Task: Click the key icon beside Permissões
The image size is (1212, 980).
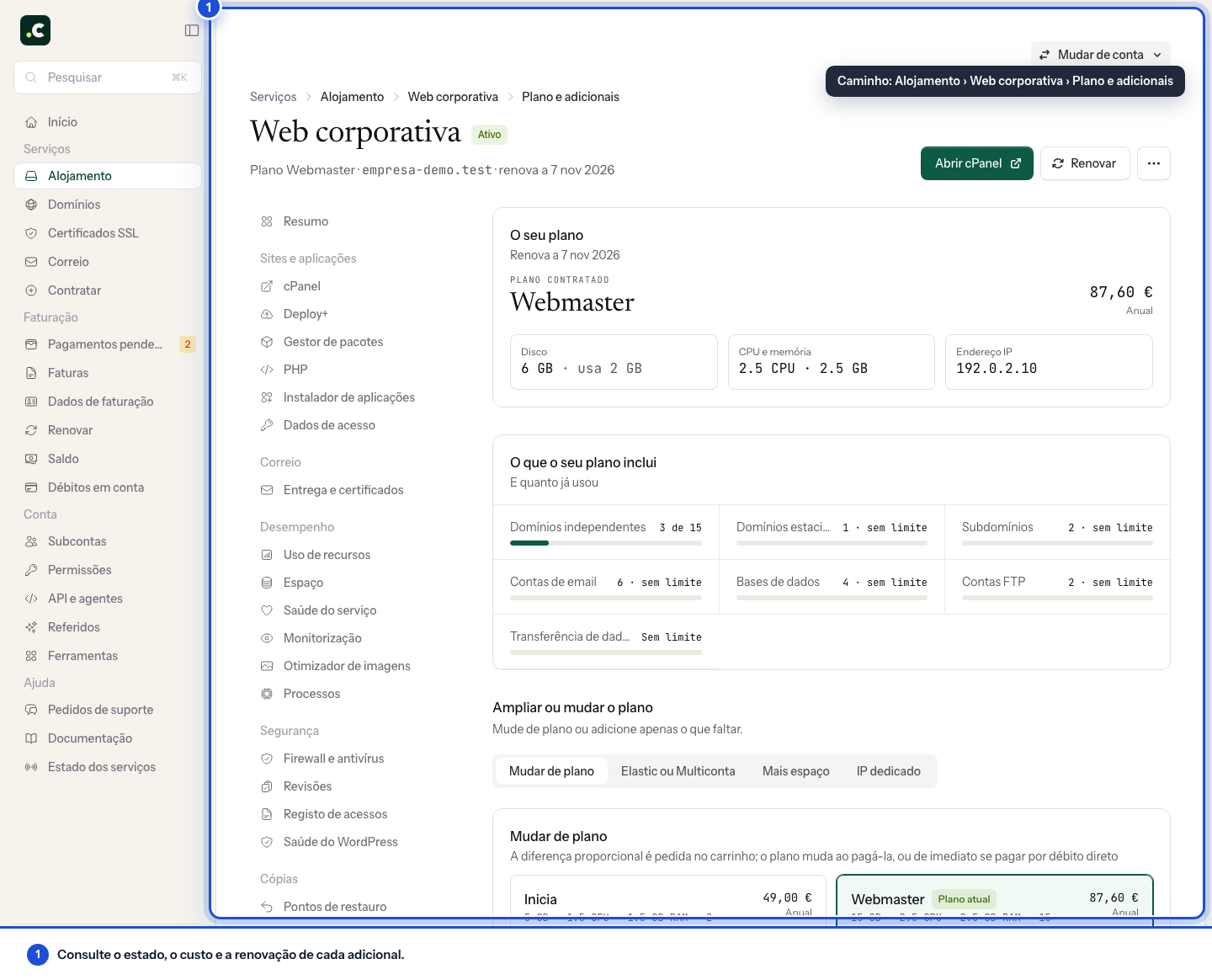Action: click(31, 570)
